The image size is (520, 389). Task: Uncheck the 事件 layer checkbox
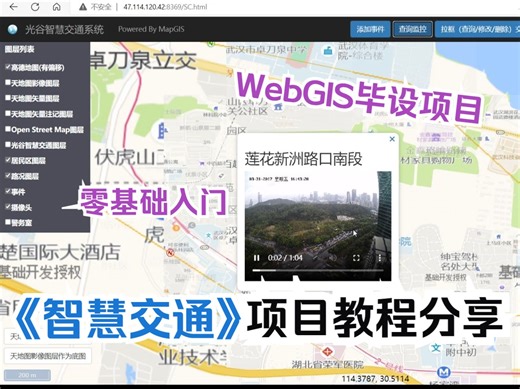pos(8,191)
